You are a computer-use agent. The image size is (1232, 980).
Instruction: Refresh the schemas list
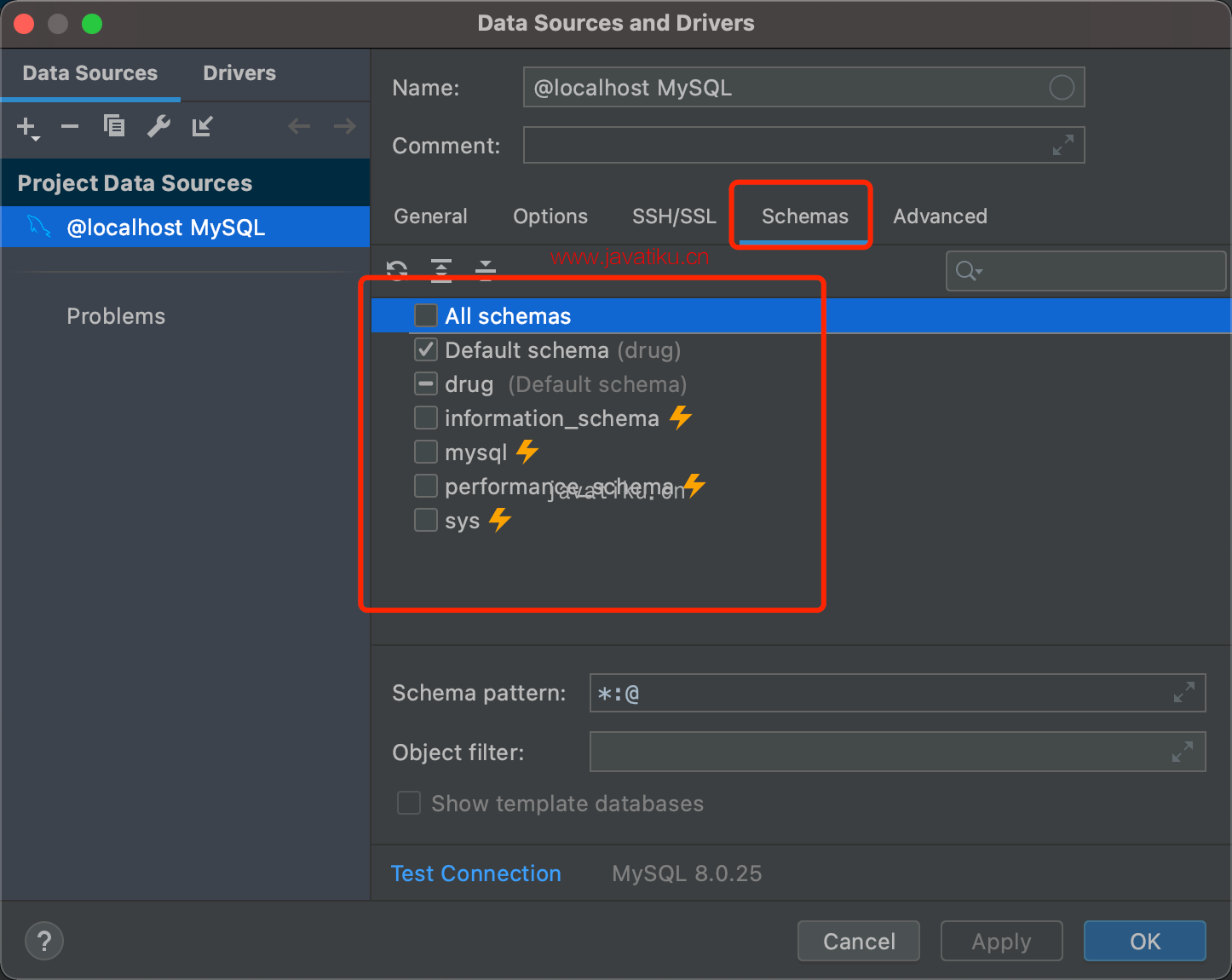[397, 270]
